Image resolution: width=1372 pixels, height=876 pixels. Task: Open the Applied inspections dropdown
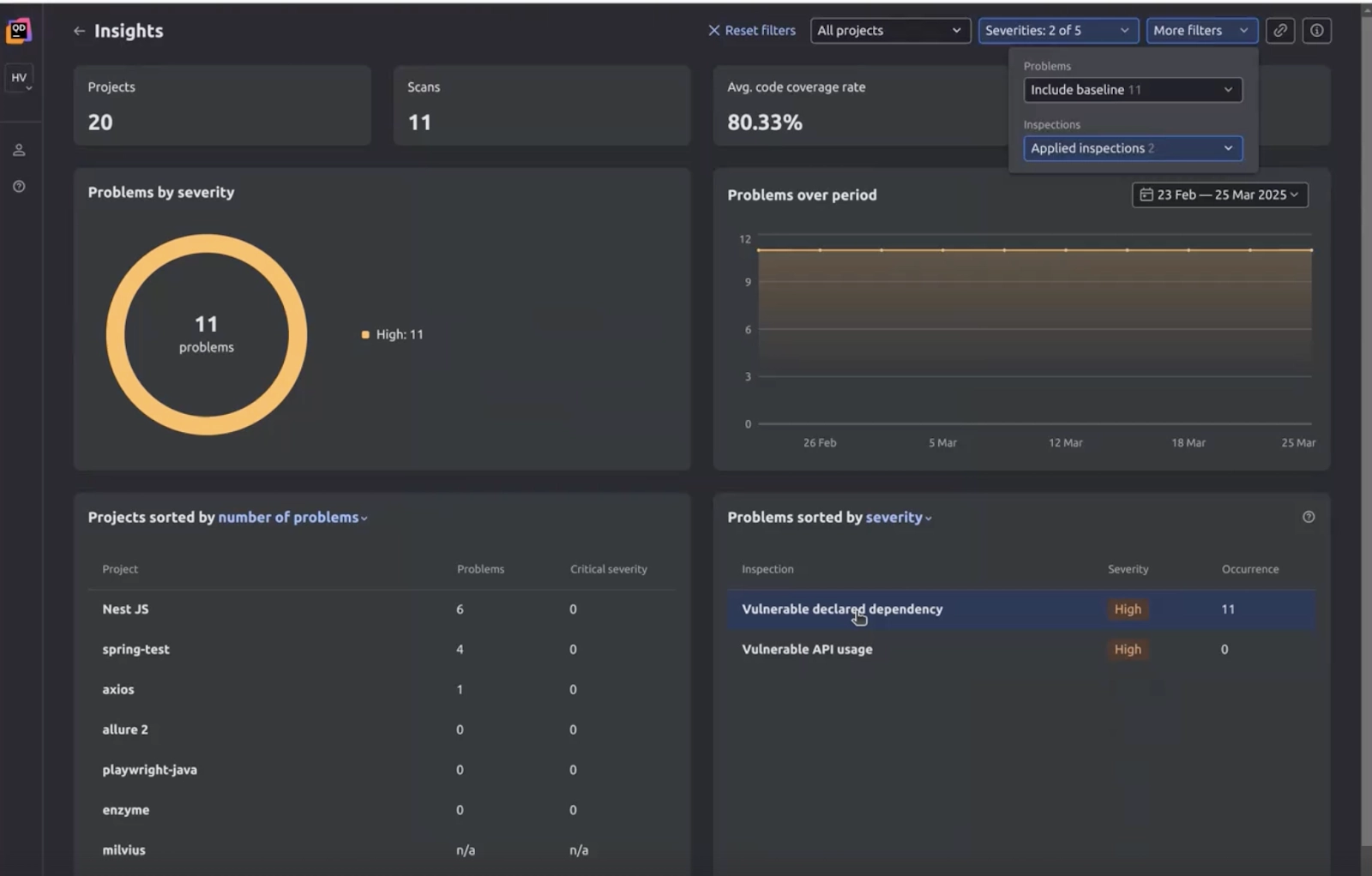[x=1132, y=148]
